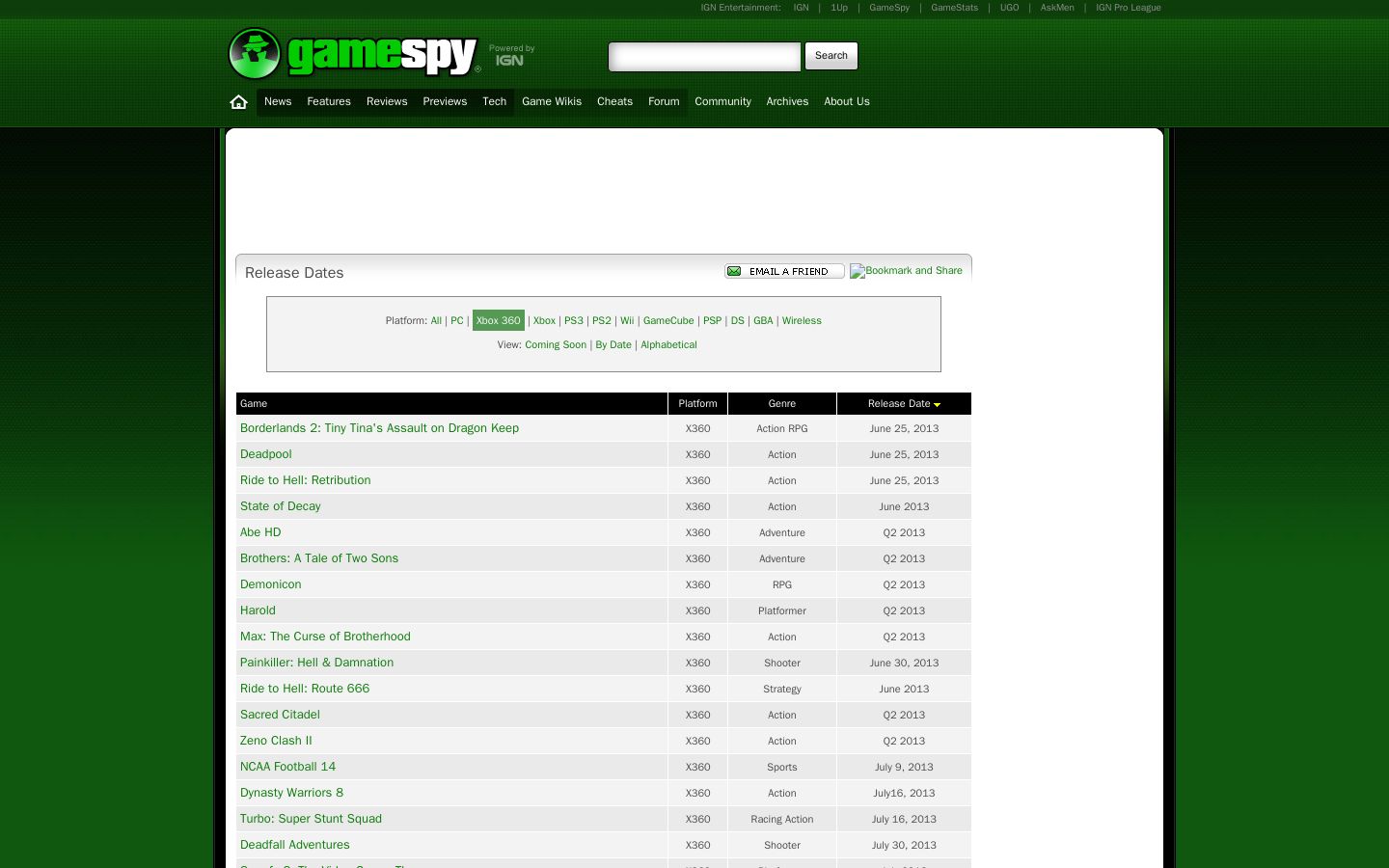
Task: Visit 1Up in the top network bar
Action: click(x=839, y=8)
